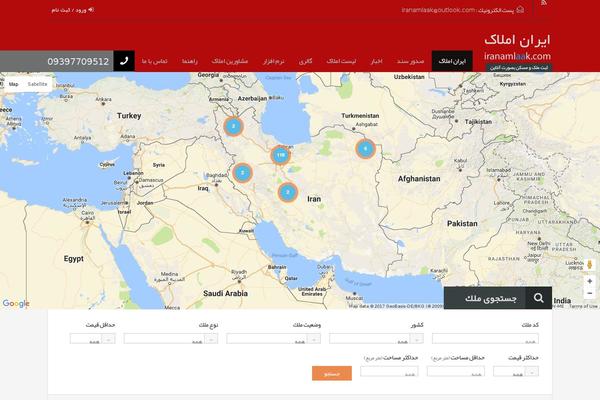600x400 pixels.
Task: Open the تماس با ما menu item
Action: point(155,61)
